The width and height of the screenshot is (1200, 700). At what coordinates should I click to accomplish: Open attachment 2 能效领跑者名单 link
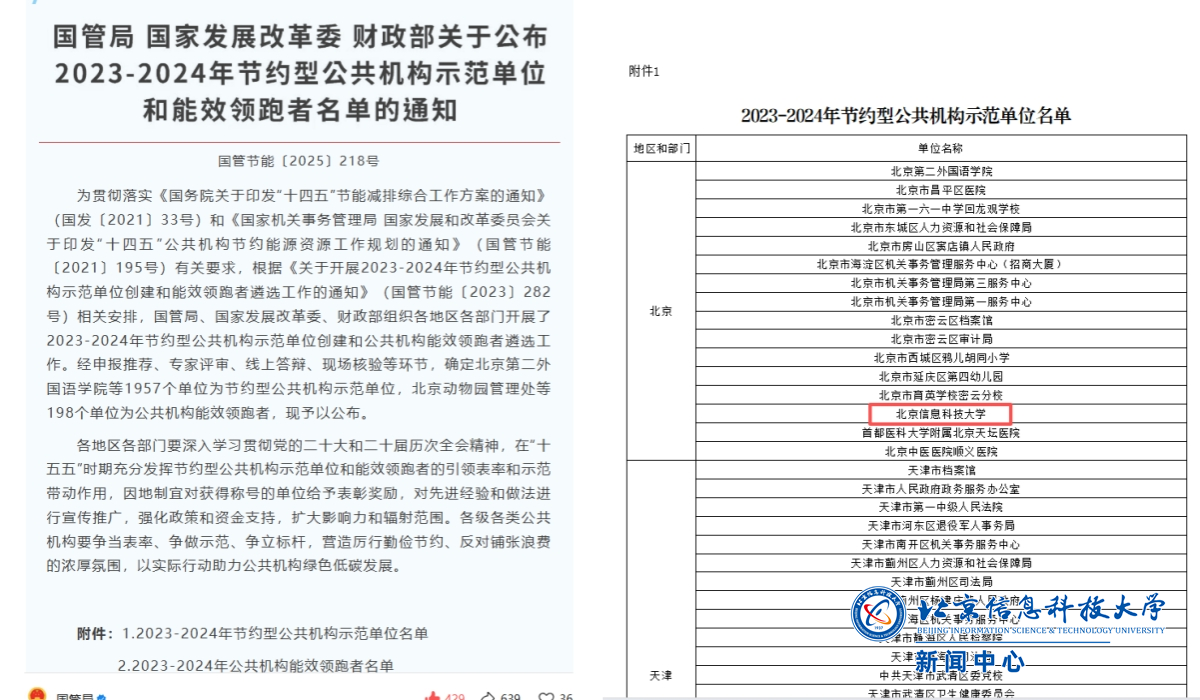(255, 665)
